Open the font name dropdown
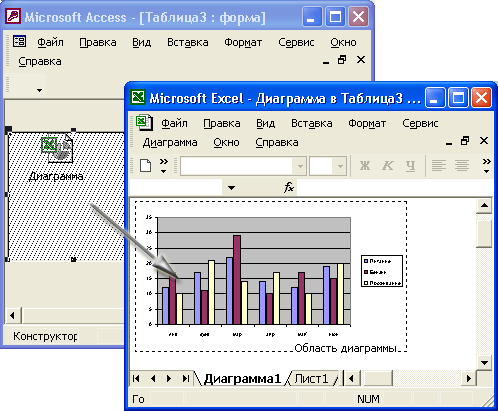Image resolution: width=498 pixels, height=411 pixels. click(300, 166)
